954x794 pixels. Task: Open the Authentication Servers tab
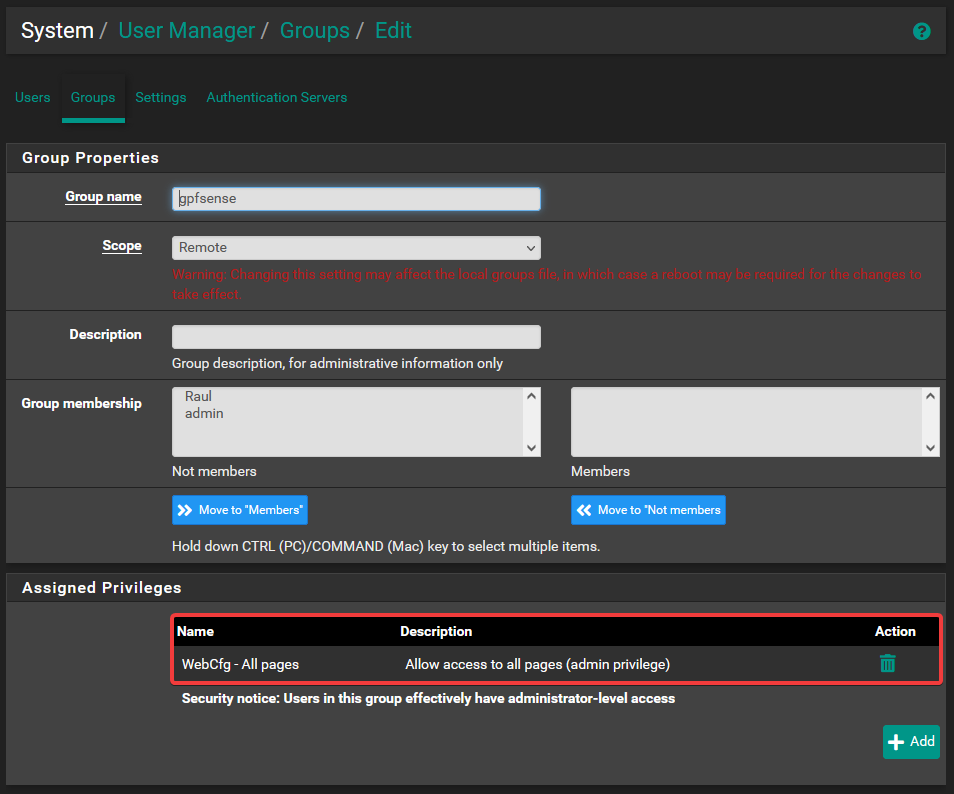click(276, 97)
